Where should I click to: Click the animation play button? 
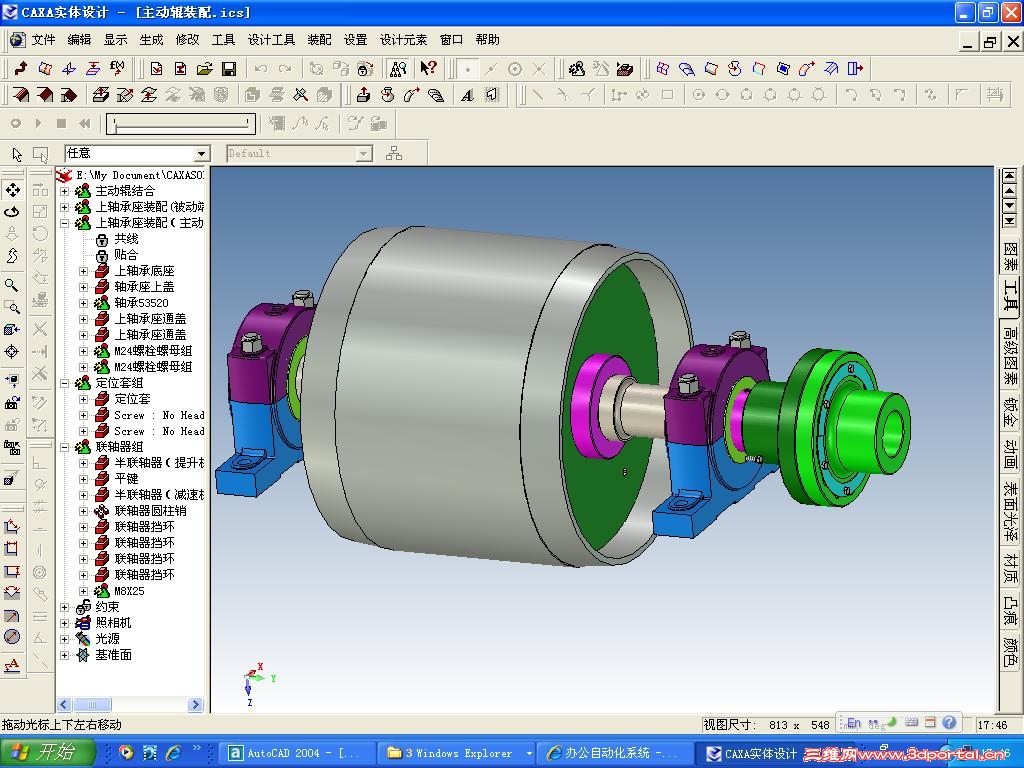[39, 123]
